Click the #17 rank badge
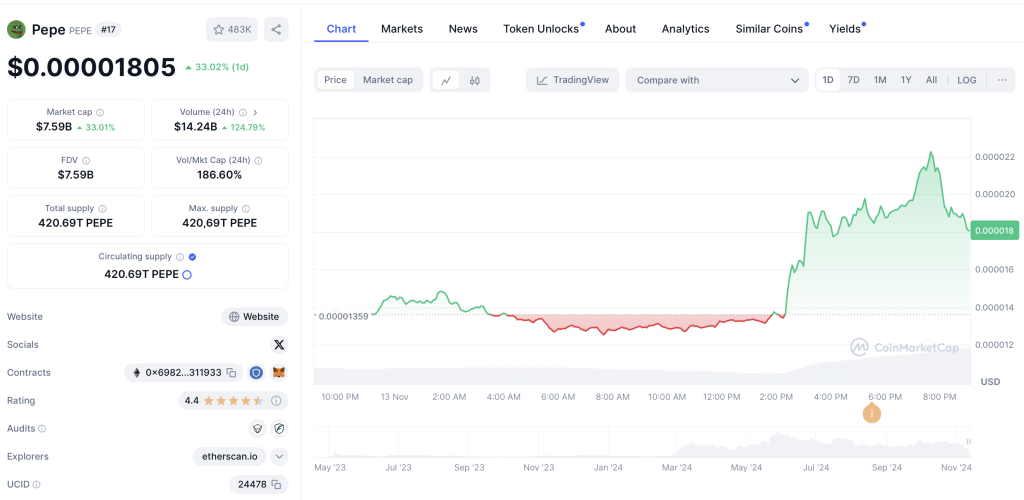The width and height of the screenshot is (1024, 500). pyautogui.click(x=108, y=29)
